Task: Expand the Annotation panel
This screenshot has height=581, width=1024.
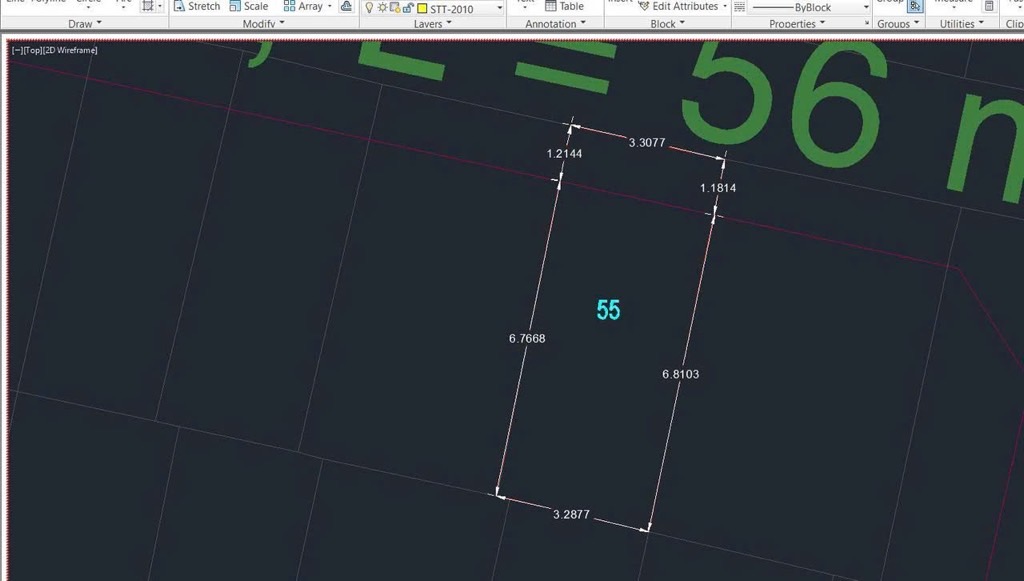Action: (x=555, y=24)
